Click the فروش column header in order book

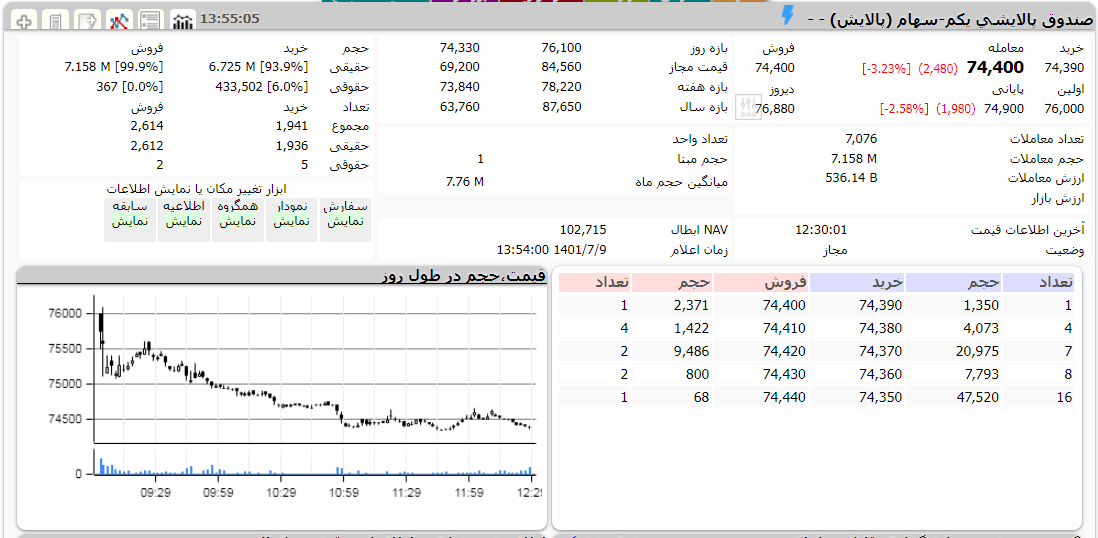761,282
